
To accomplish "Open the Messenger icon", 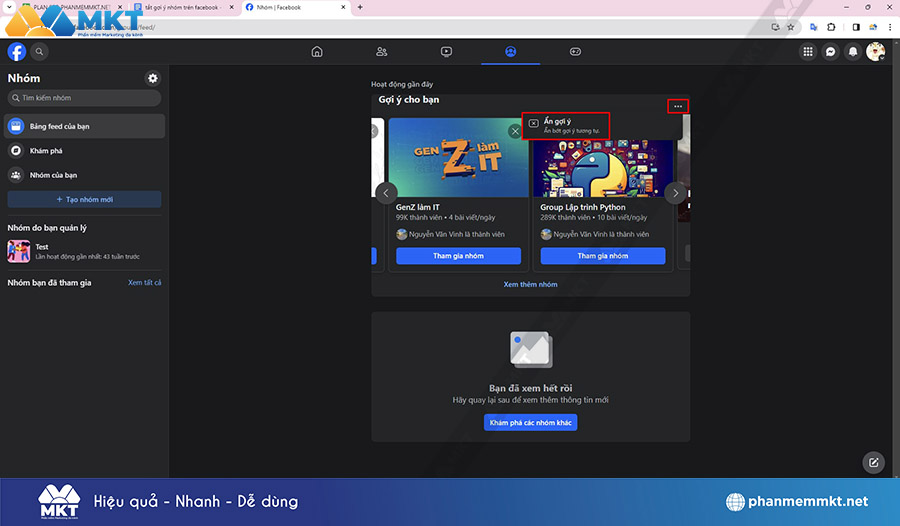I will pos(830,52).
